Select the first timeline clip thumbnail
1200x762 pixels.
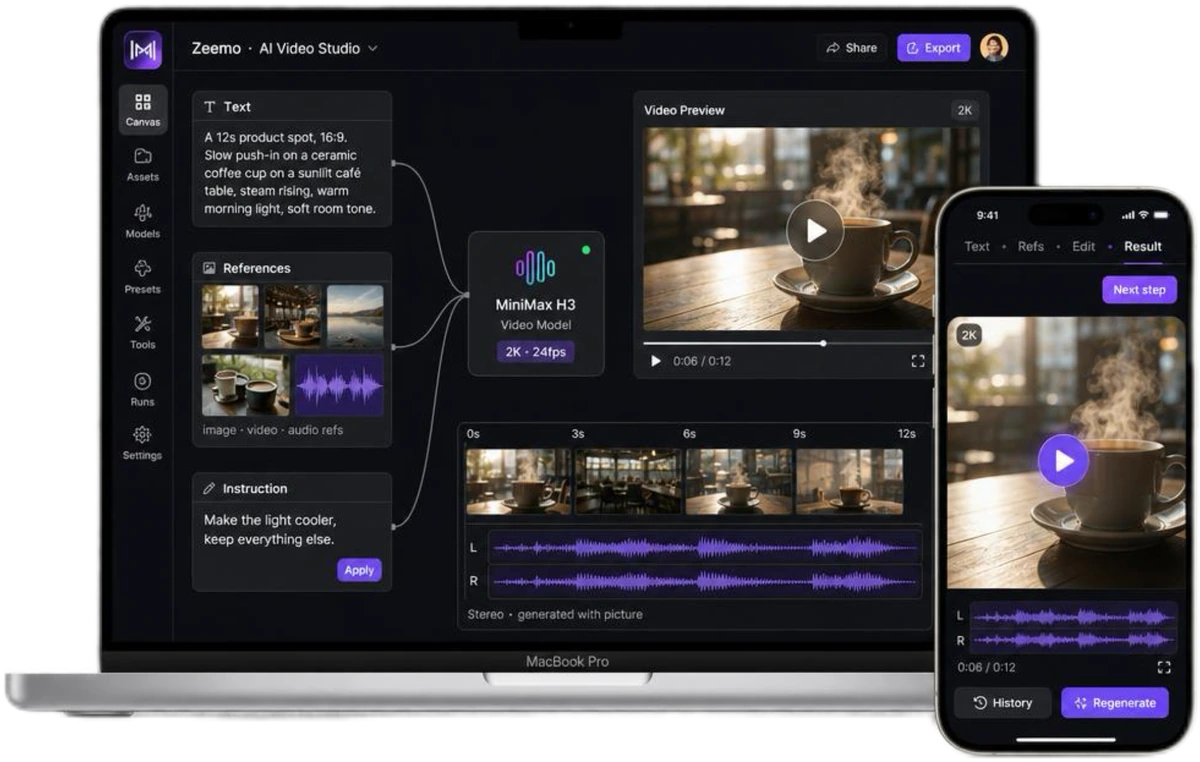click(x=518, y=481)
